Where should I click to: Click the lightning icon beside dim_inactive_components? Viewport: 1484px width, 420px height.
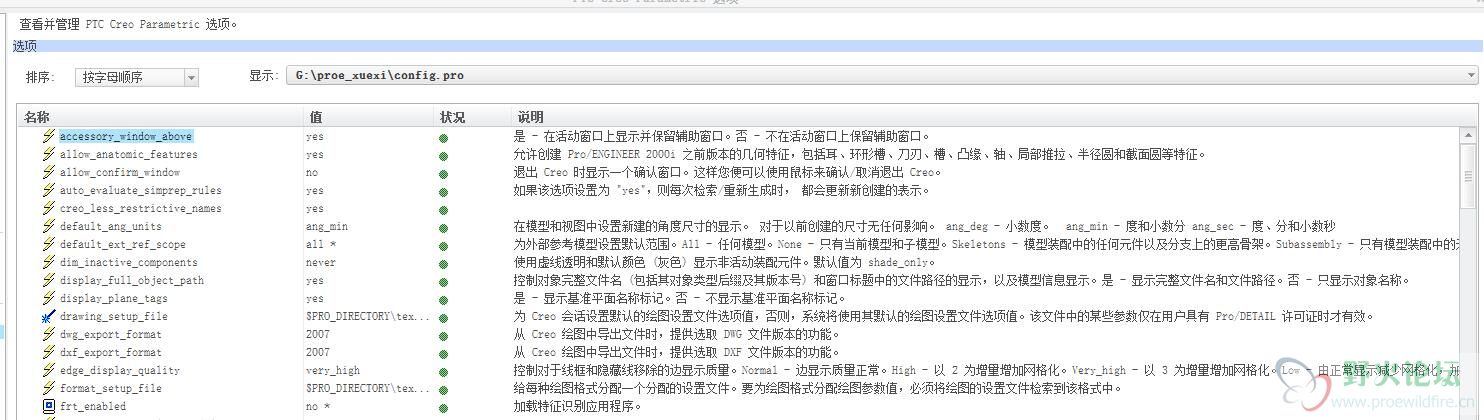(48, 262)
